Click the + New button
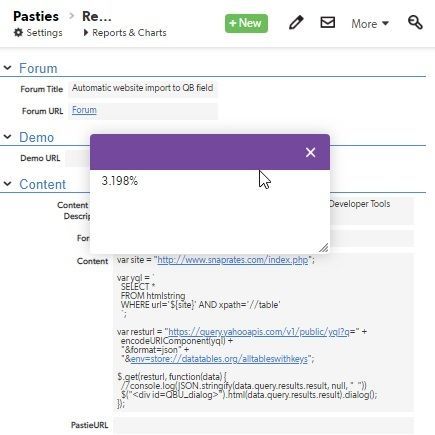Viewport: 435px width, 435px height. [246, 23]
